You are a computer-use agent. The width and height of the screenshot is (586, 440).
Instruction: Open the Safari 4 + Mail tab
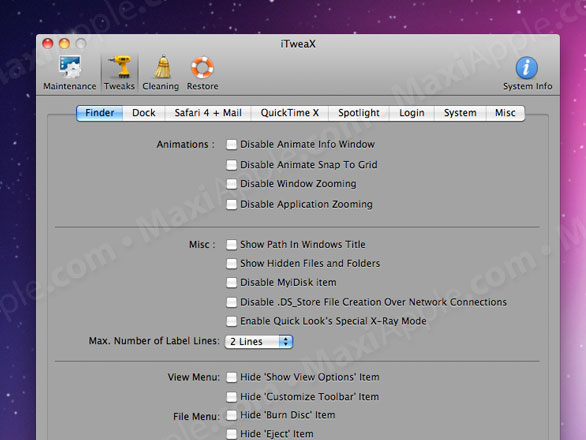(x=208, y=113)
